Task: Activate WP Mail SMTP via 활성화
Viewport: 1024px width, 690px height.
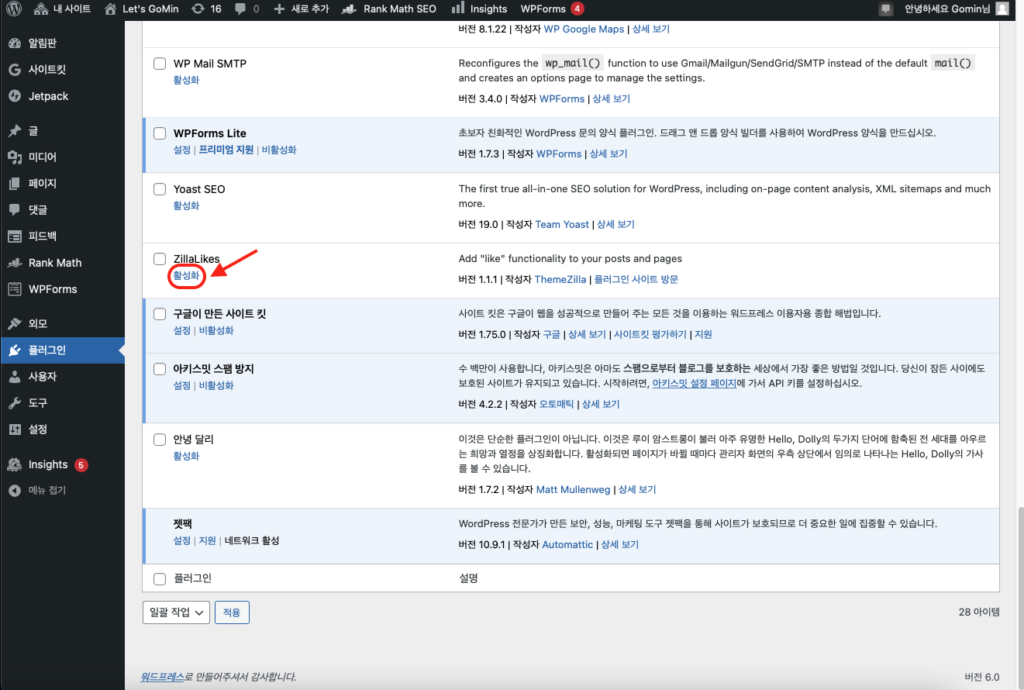Action: (x=186, y=80)
